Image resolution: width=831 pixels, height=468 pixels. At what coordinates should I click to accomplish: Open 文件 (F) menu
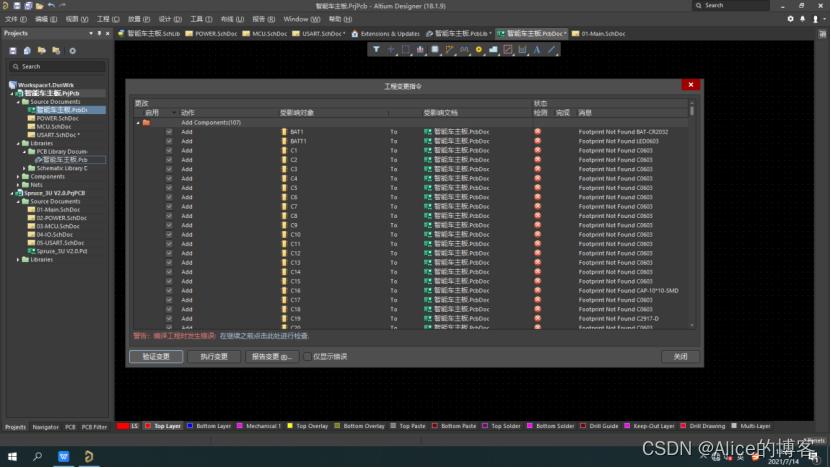pyautogui.click(x=15, y=19)
